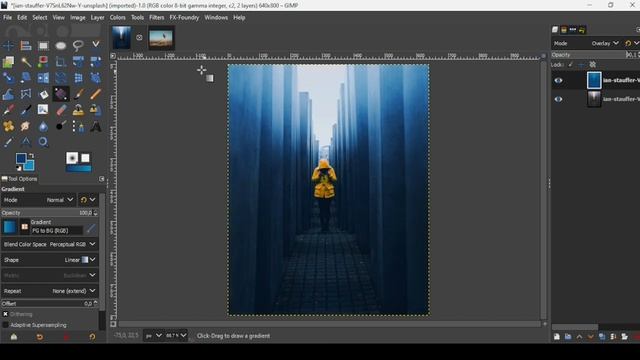Image resolution: width=640 pixels, height=360 pixels.
Task: Open the Repeat dropdown
Action: [50, 291]
